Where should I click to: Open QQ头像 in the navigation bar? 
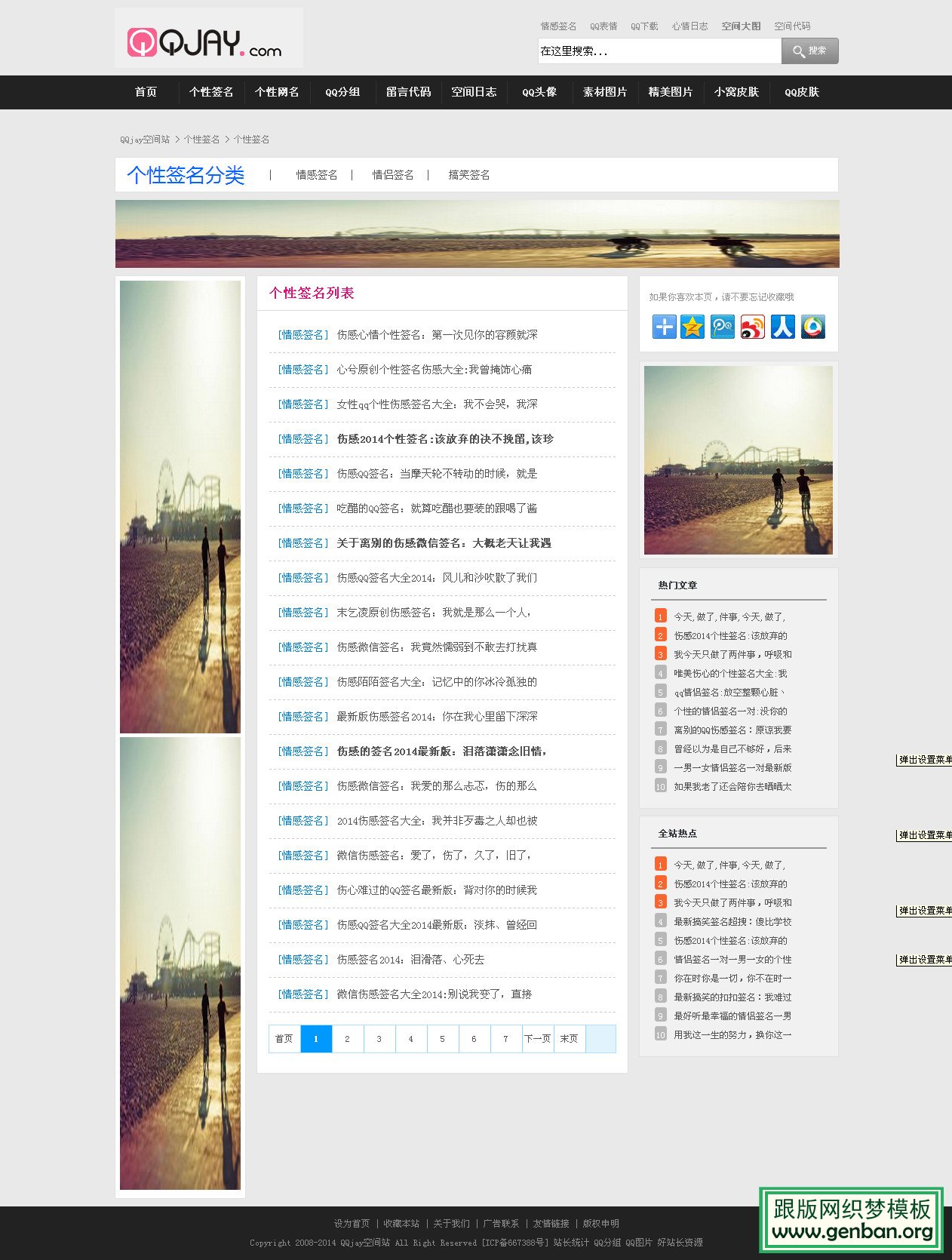pos(539,92)
